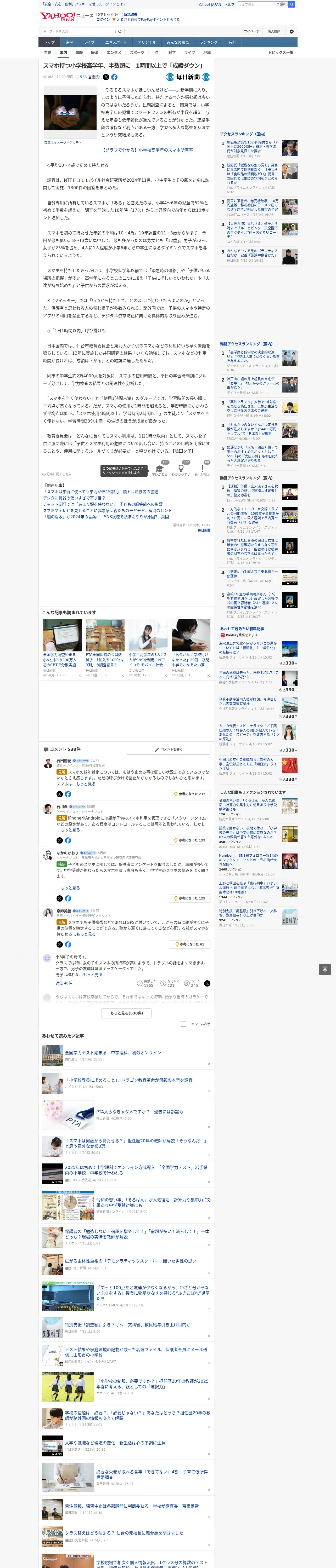Image resolution: width=336 pixels, height=1568 pixels.
Task: Open the 購入履歴 link
Action: click(274, 31)
